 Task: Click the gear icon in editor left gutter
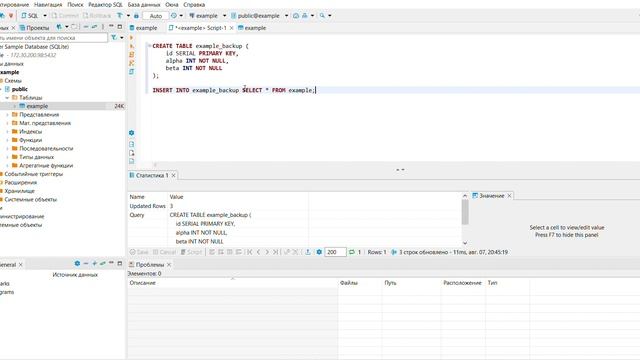pyautogui.click(x=131, y=133)
